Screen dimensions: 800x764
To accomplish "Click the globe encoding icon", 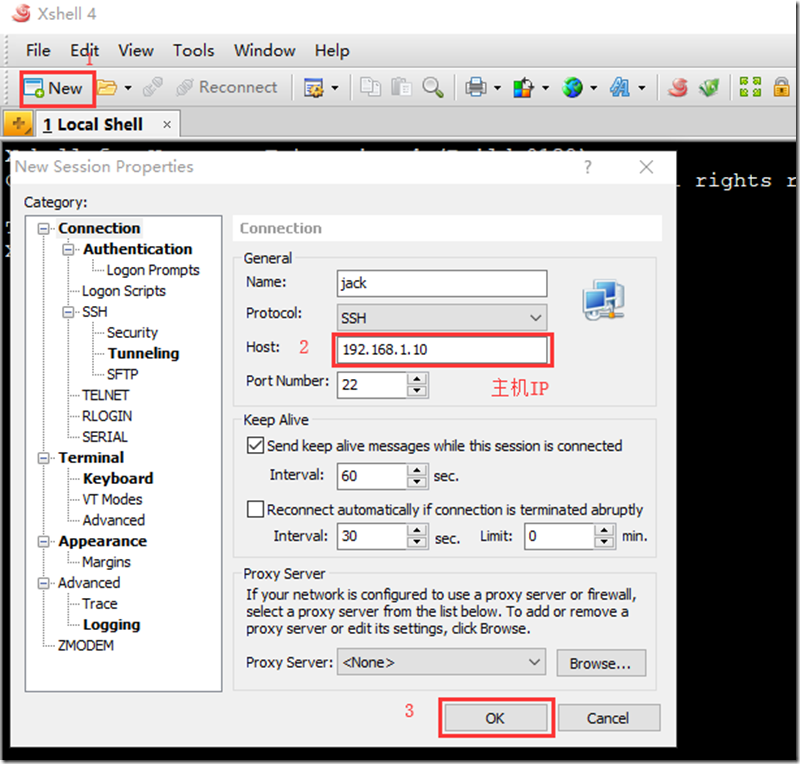I will pyautogui.click(x=572, y=87).
